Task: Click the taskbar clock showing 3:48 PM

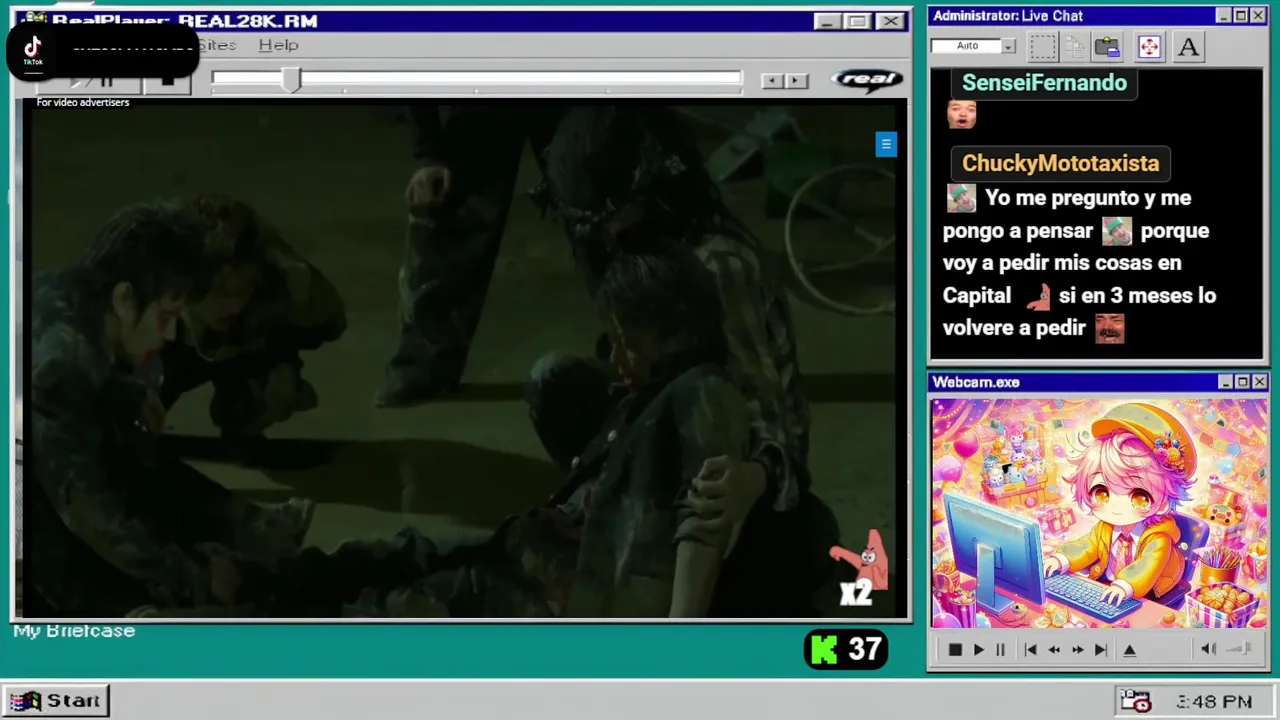Action: 1214,702
